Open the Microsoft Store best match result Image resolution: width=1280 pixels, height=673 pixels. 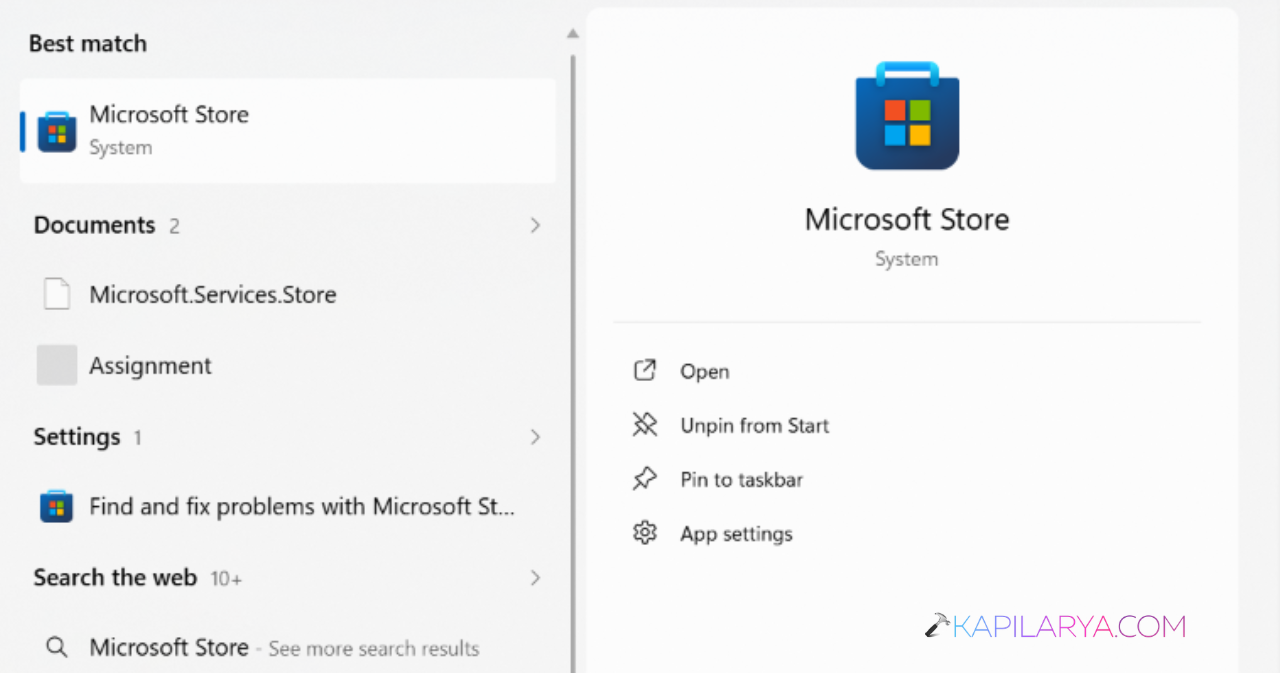pyautogui.click(x=287, y=131)
